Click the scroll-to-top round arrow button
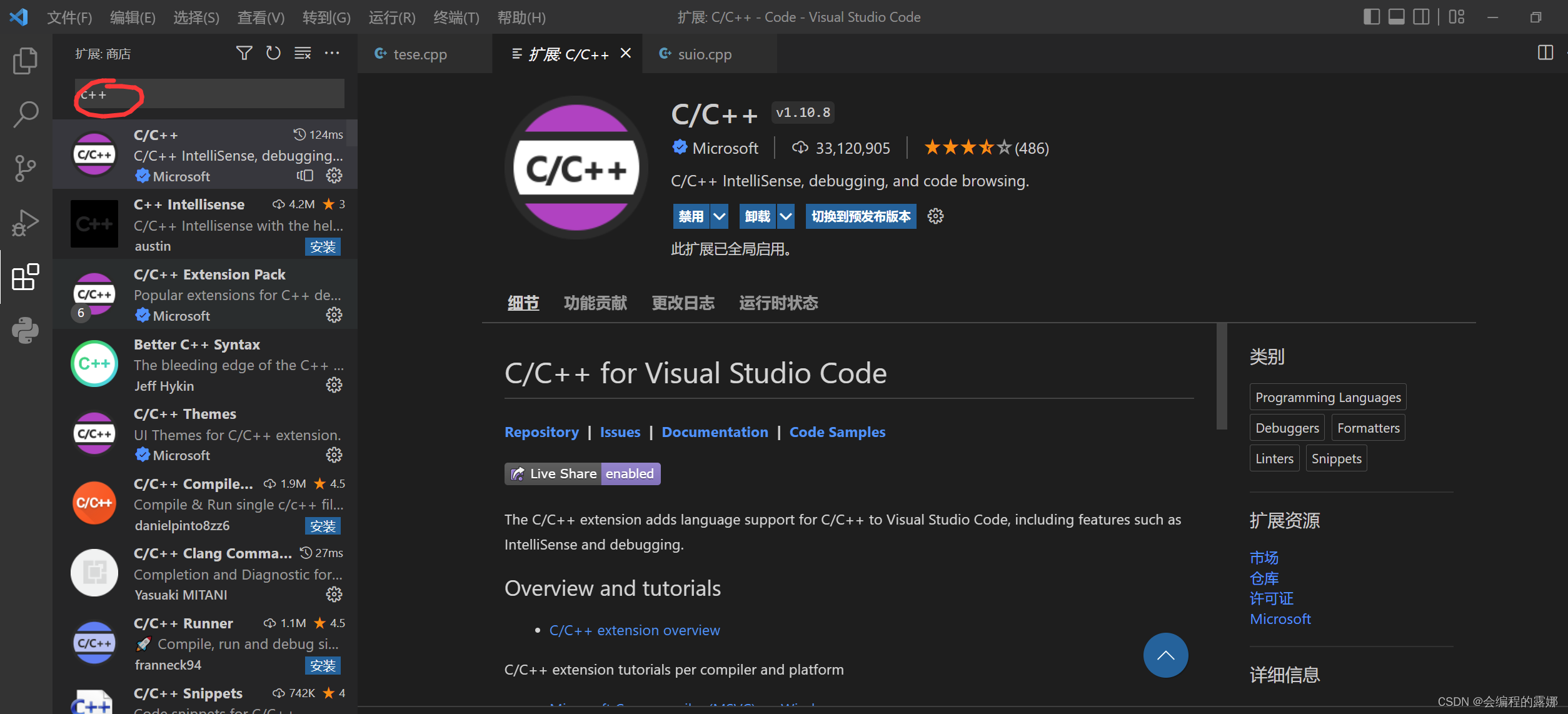This screenshot has width=1568, height=714. tap(1165, 655)
